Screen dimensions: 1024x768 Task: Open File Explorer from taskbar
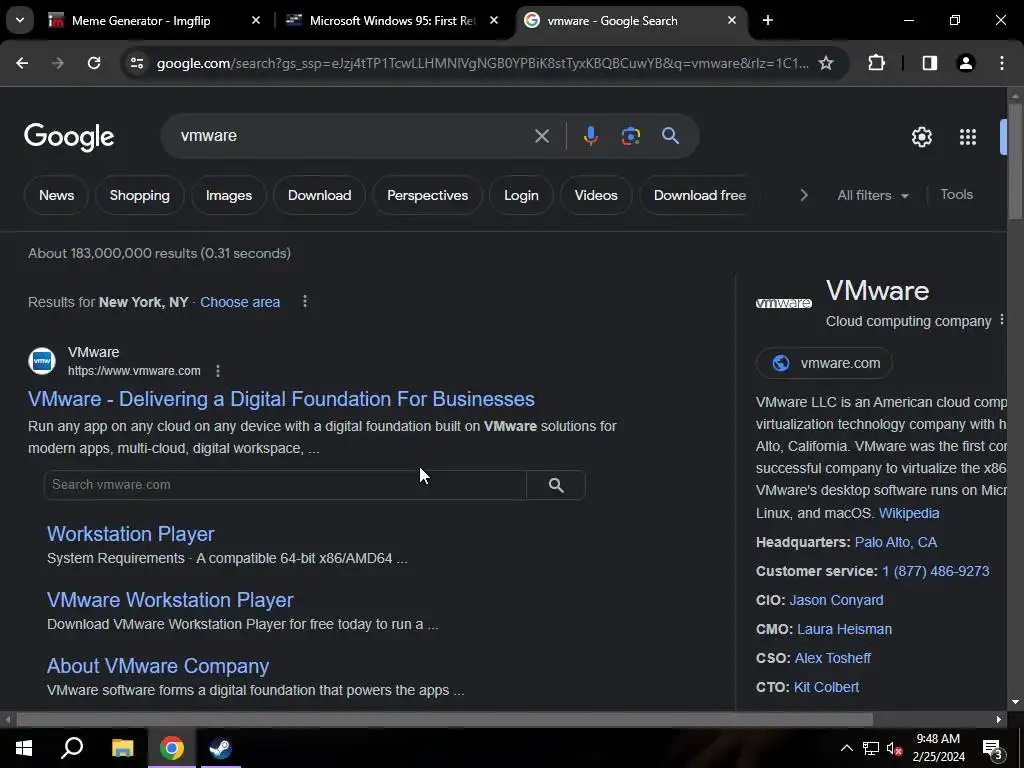(122, 748)
